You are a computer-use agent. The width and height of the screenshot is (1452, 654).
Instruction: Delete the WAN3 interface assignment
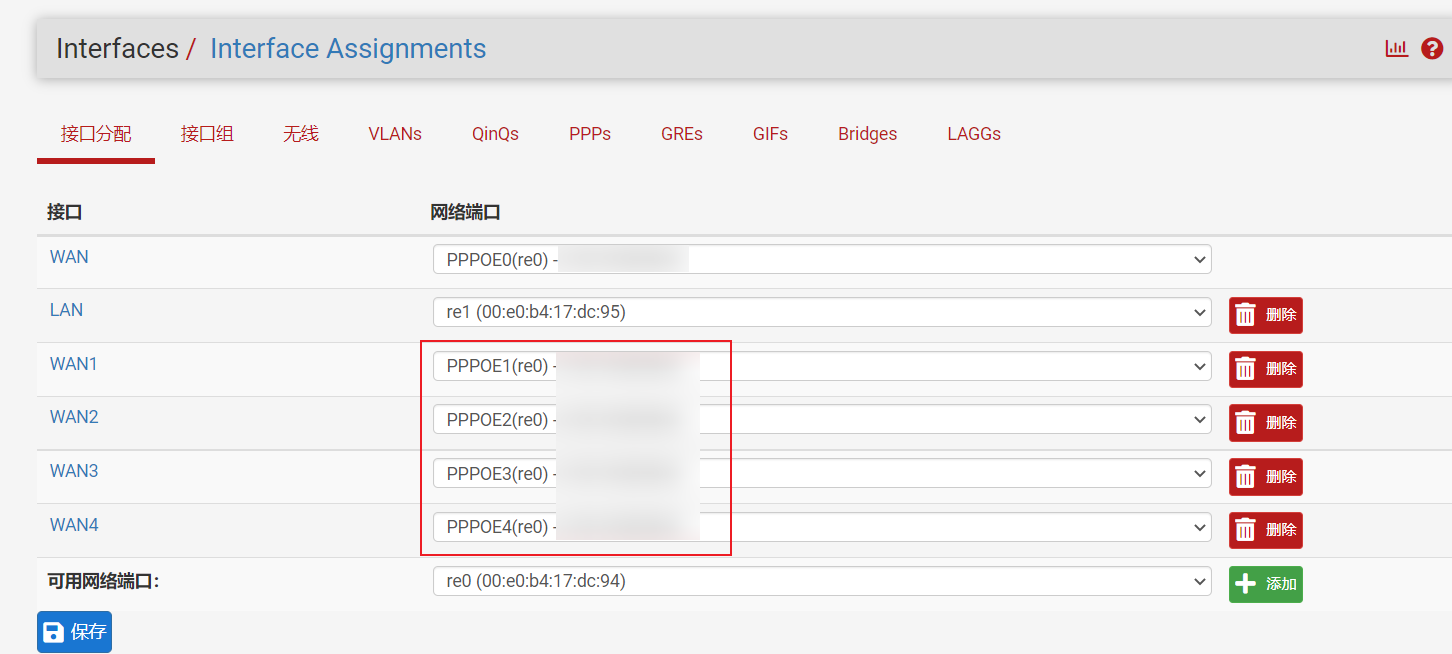click(1265, 477)
